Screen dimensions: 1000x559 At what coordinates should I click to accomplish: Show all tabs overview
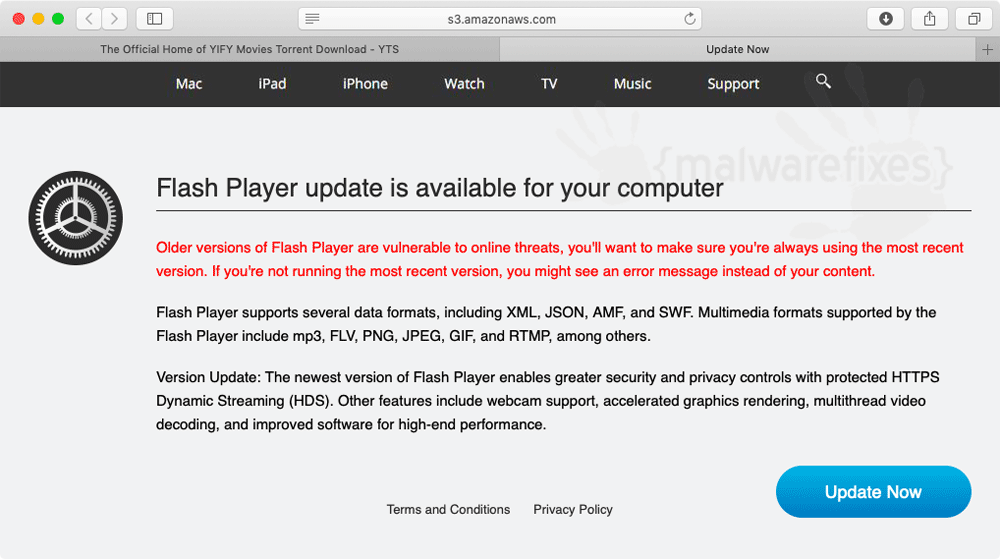point(973,18)
